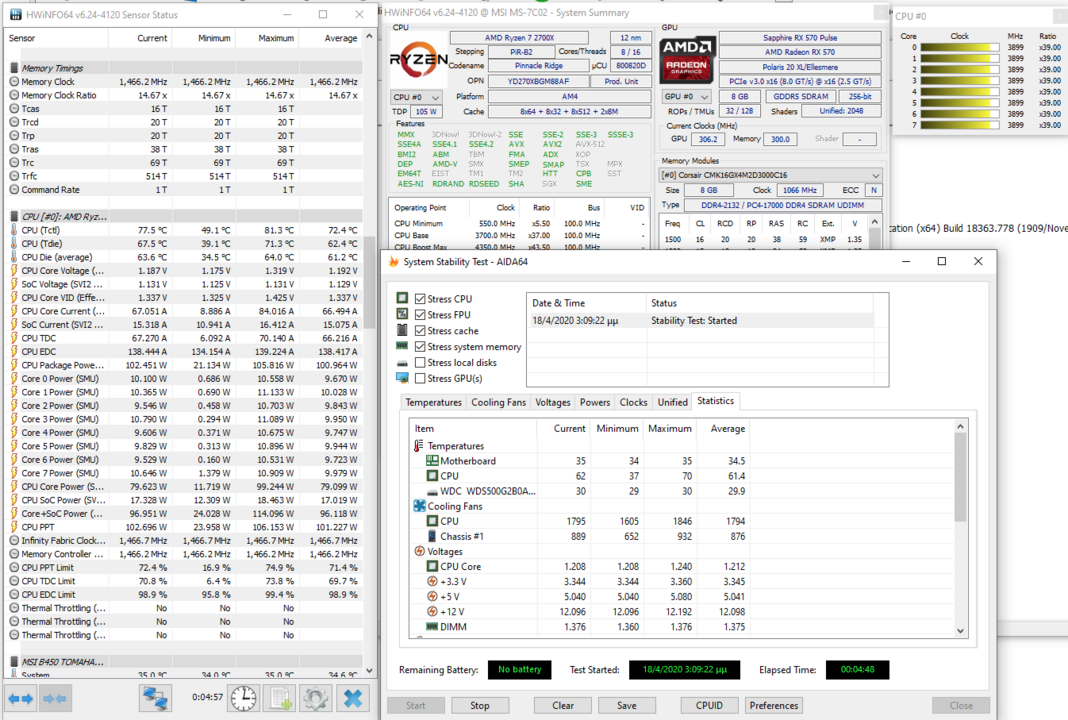Select the CPU Core Voltage sensor row

click(x=184, y=270)
